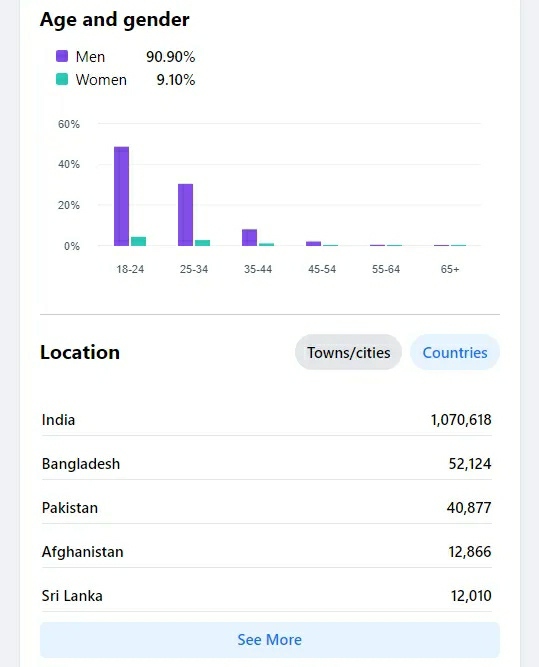Click the purple Men bar for 25-34
The height and width of the screenshot is (667, 539).
point(185,215)
